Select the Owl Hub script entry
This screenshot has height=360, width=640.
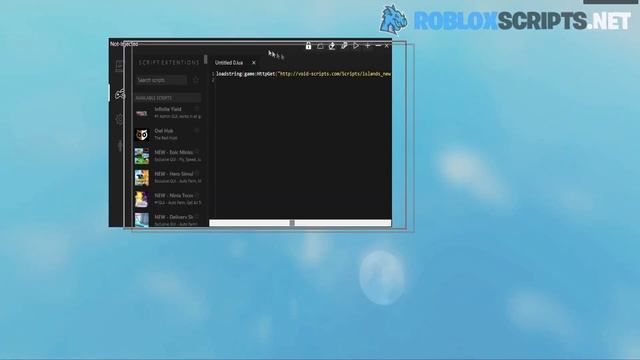[168, 134]
